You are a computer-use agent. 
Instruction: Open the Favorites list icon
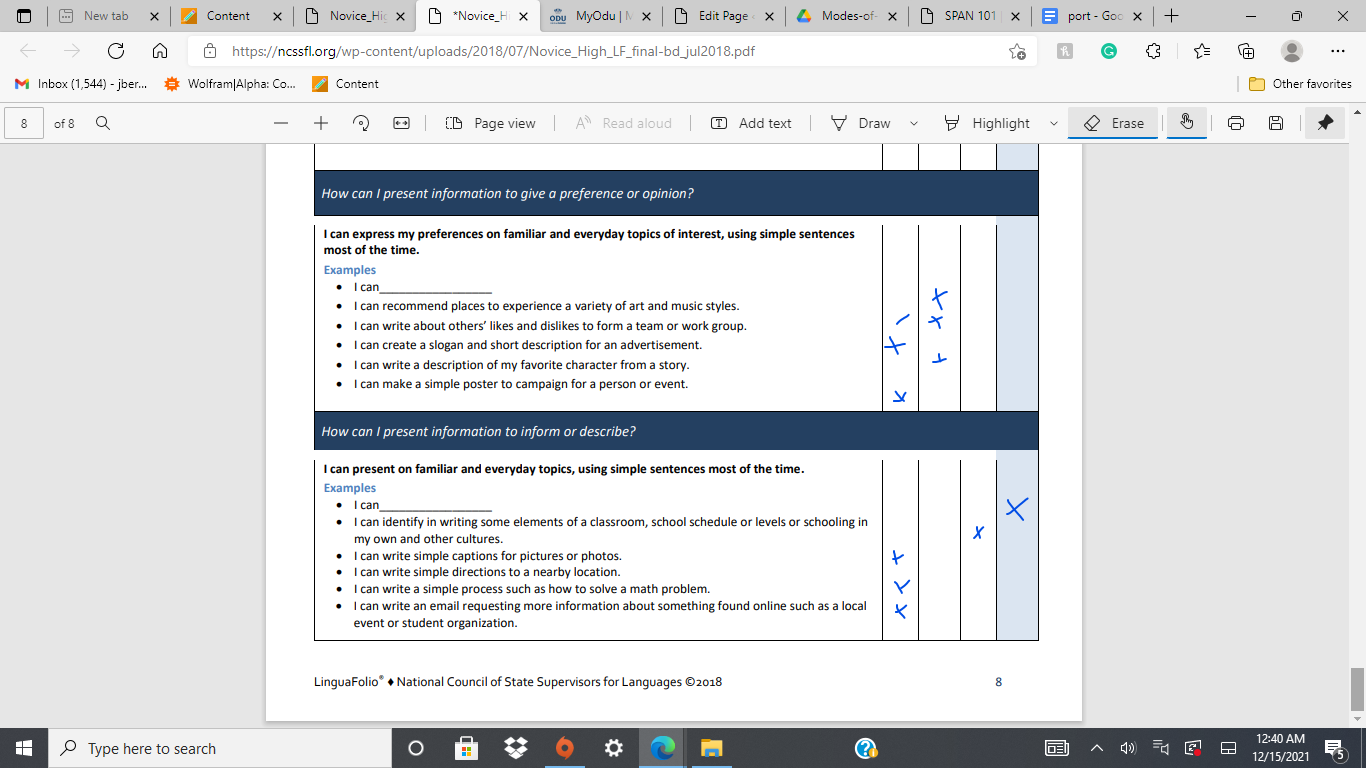1202,51
